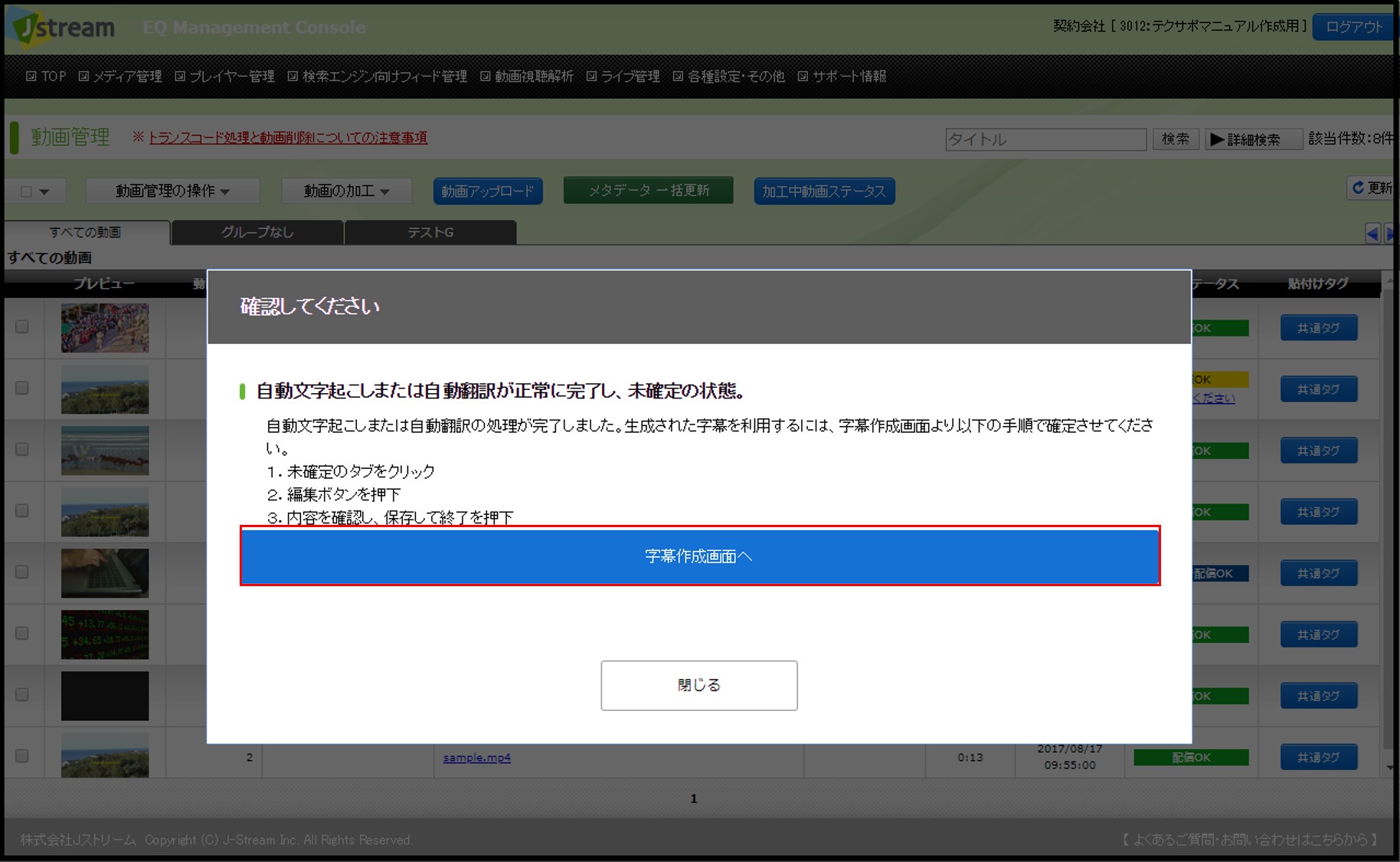The image size is (1400, 862).
Task: Switch to the すべての動画 tab
Action: 86,232
